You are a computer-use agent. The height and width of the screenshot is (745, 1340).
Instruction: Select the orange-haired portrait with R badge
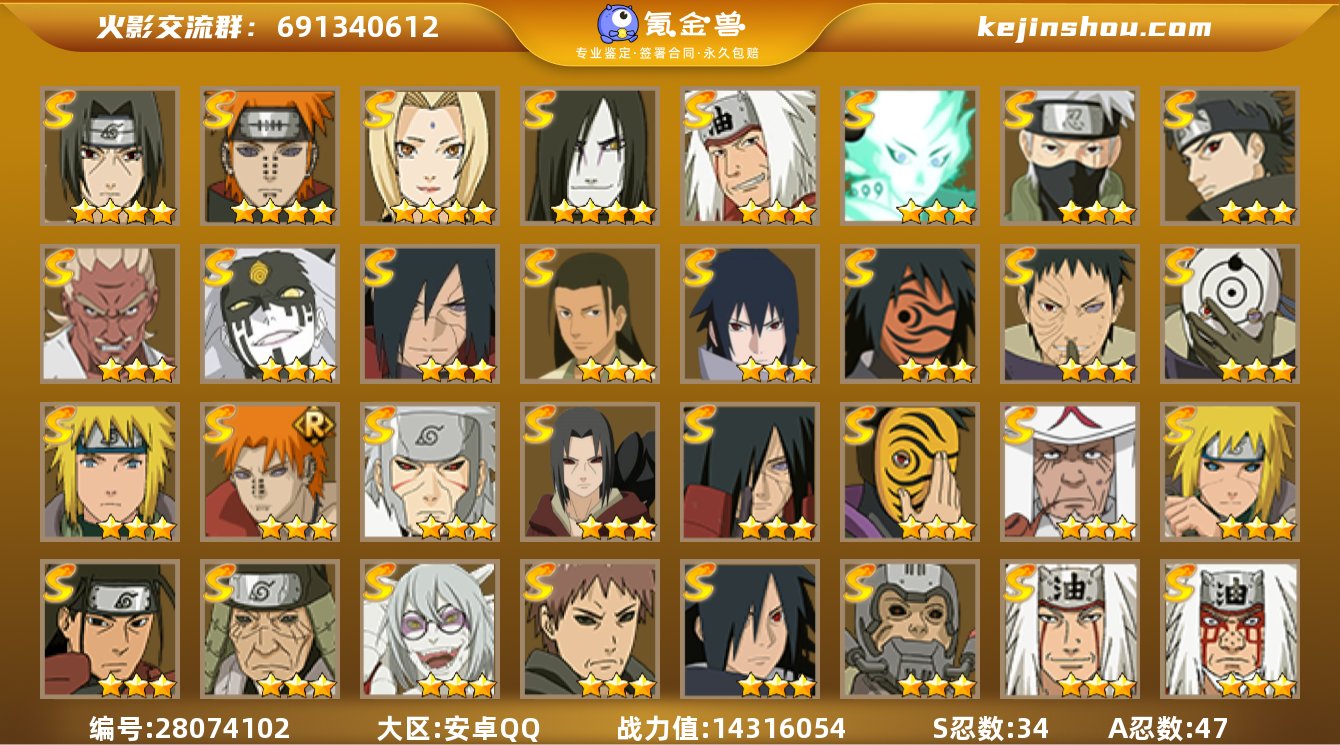pos(270,472)
